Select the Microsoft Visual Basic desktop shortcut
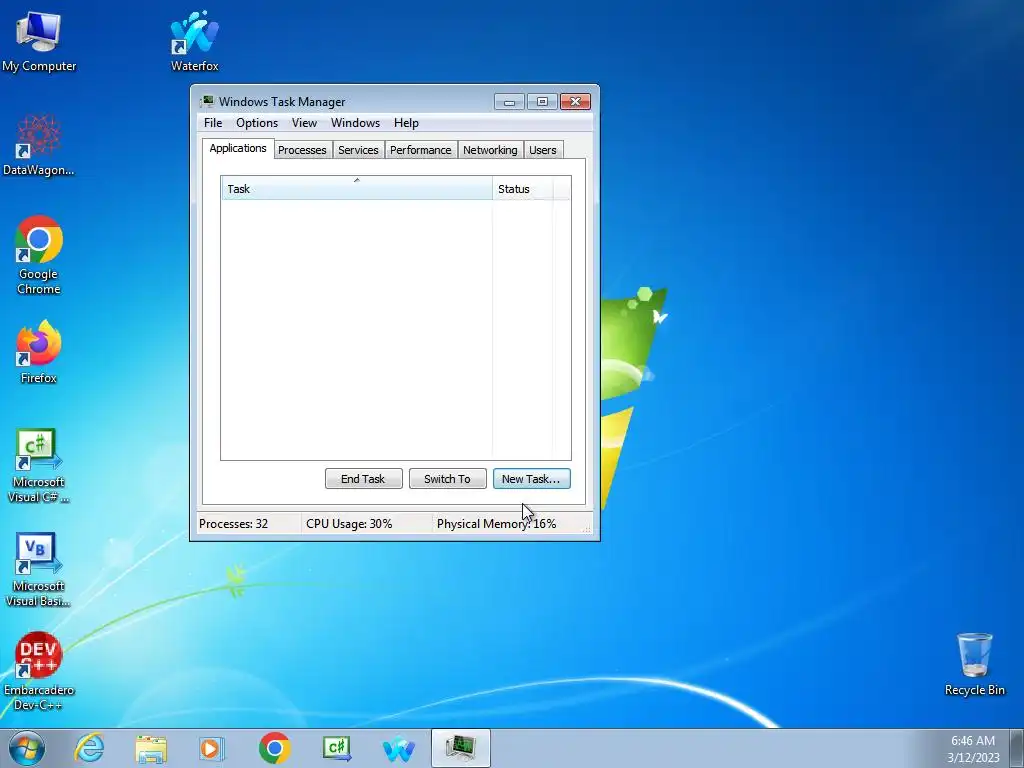 click(x=39, y=570)
